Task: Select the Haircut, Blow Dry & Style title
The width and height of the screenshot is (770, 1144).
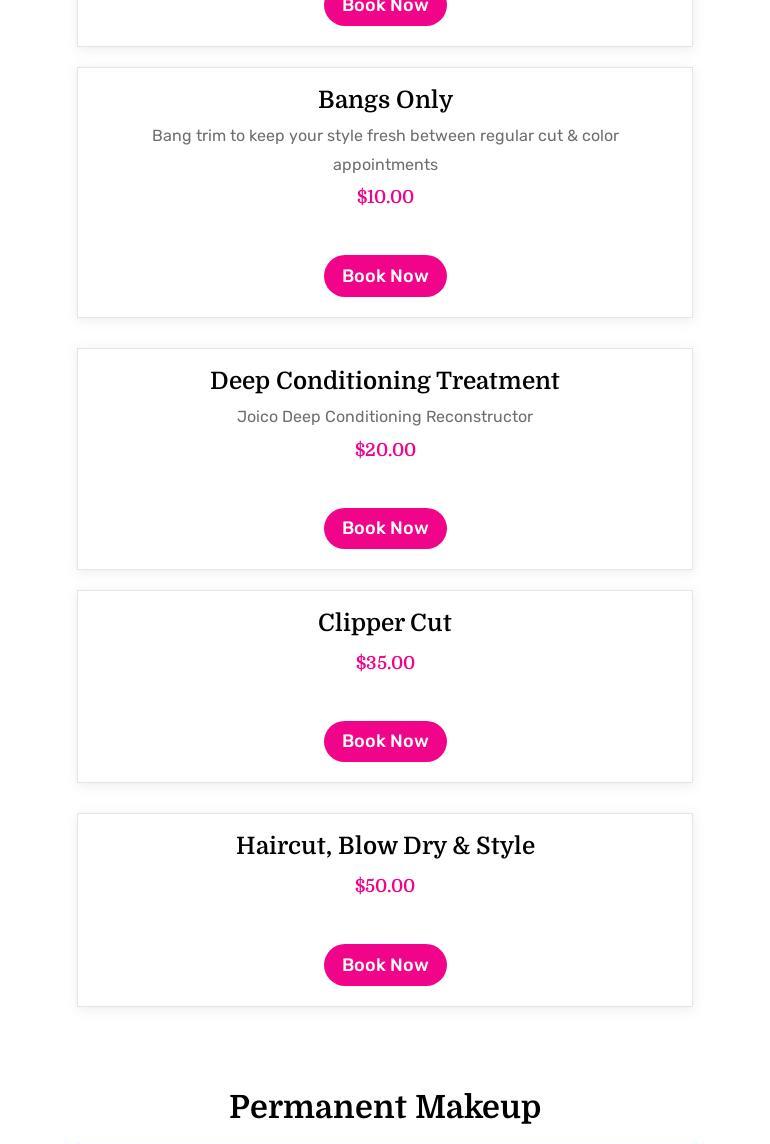Action: click(385, 846)
